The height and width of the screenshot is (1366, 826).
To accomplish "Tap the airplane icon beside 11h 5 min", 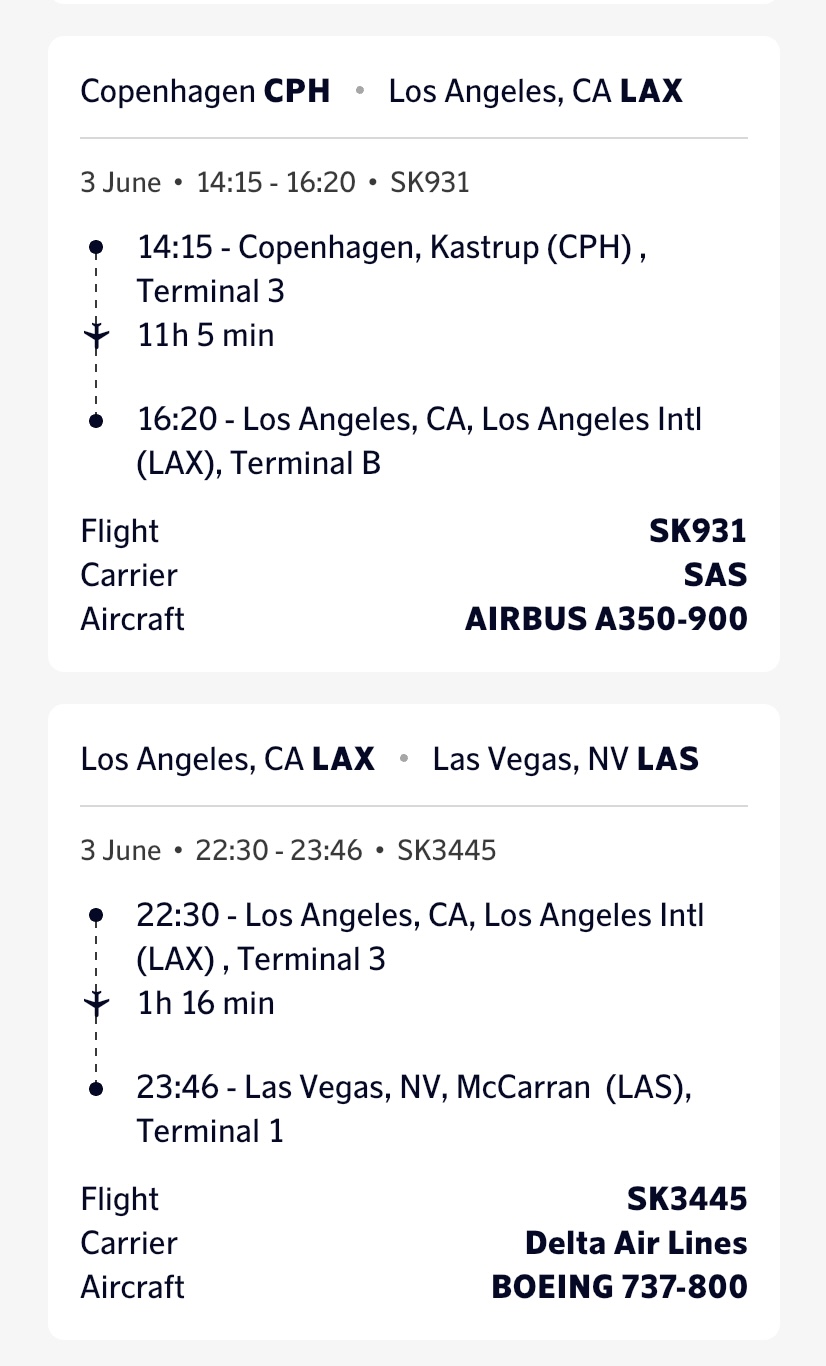I will click(x=96, y=335).
